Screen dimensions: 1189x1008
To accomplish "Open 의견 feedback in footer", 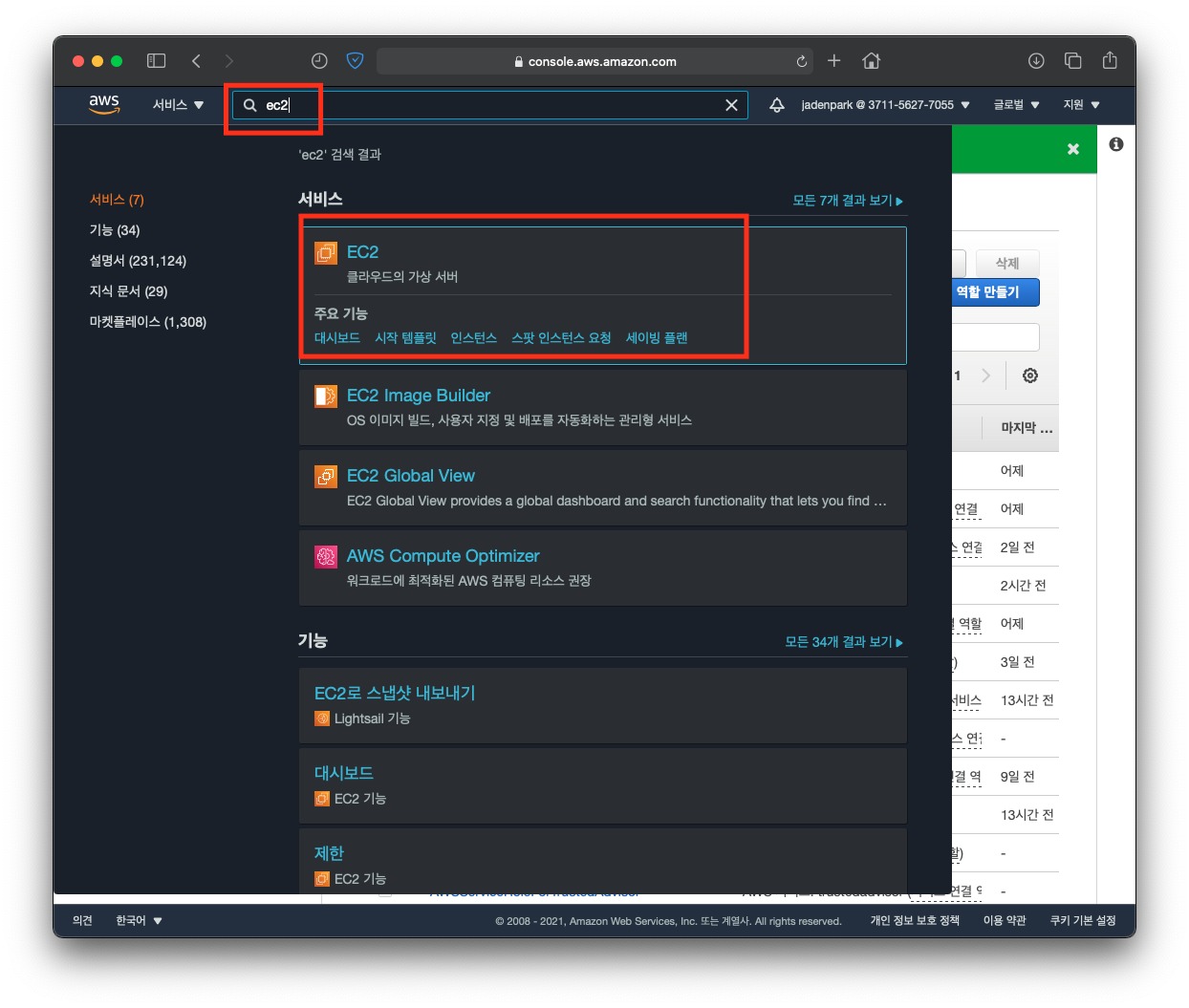I will pyautogui.click(x=82, y=921).
